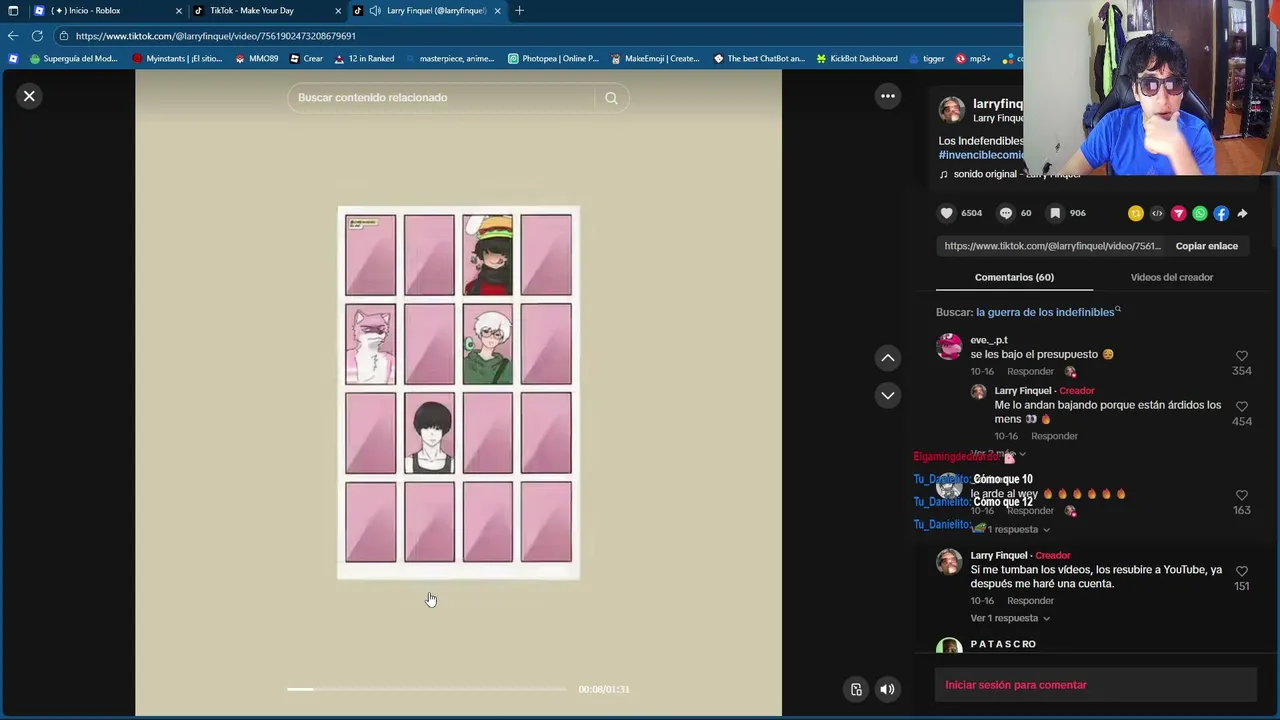Repost the video with yellow icon

pos(1135,213)
